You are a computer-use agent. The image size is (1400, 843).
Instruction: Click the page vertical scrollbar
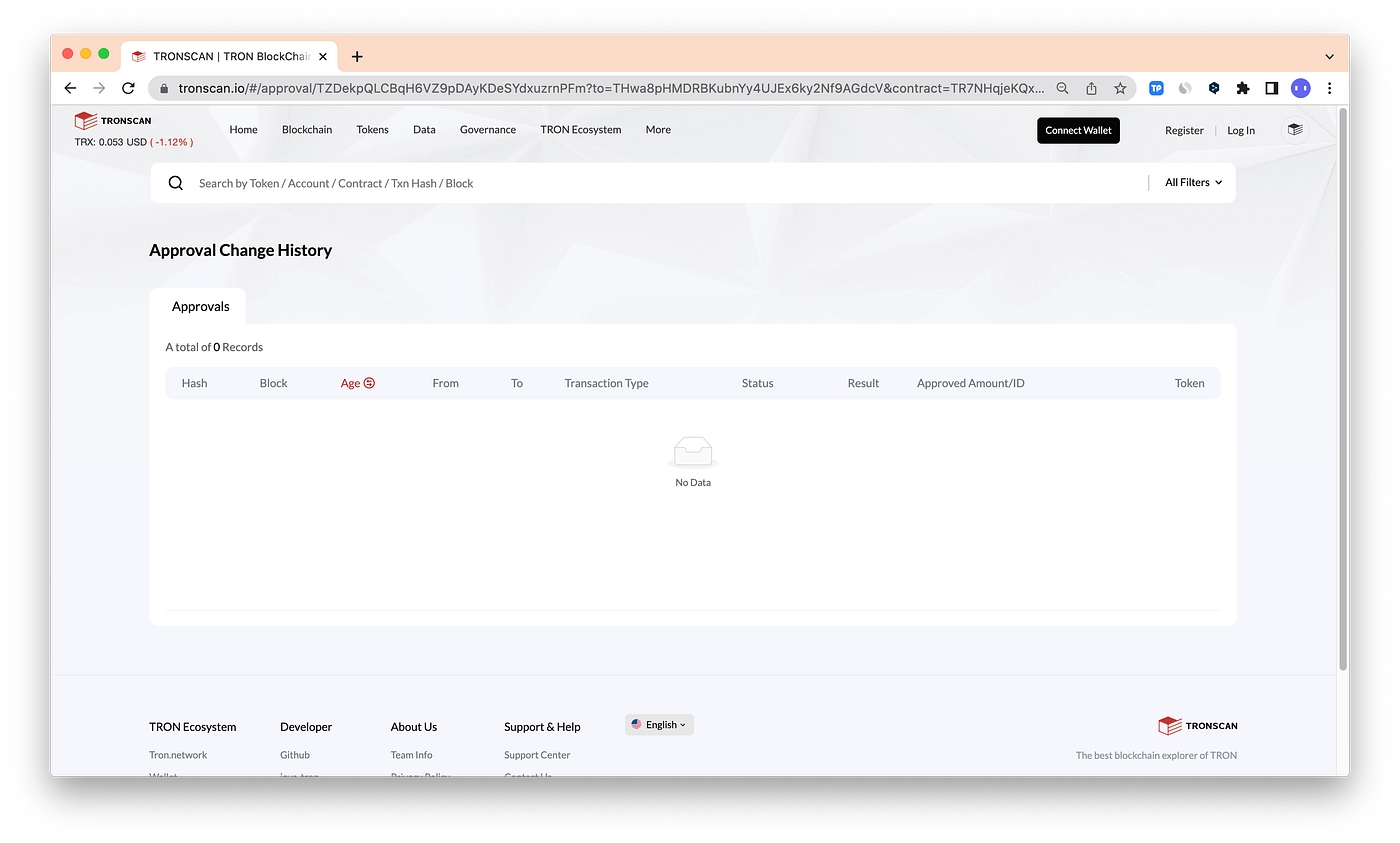(1342, 390)
